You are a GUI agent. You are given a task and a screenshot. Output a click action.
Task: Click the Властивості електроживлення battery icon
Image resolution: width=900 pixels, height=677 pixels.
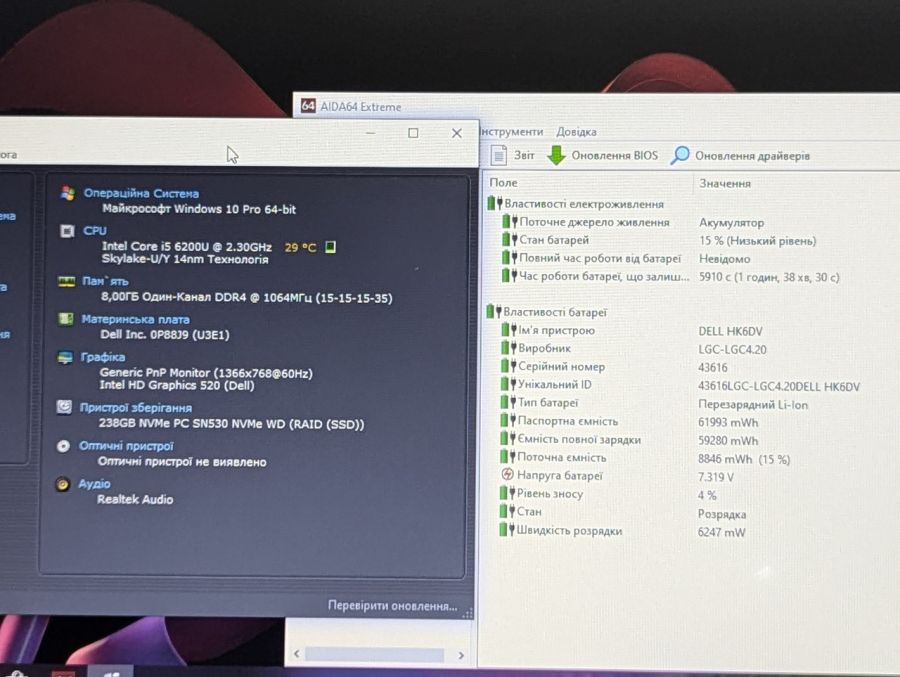coord(495,203)
